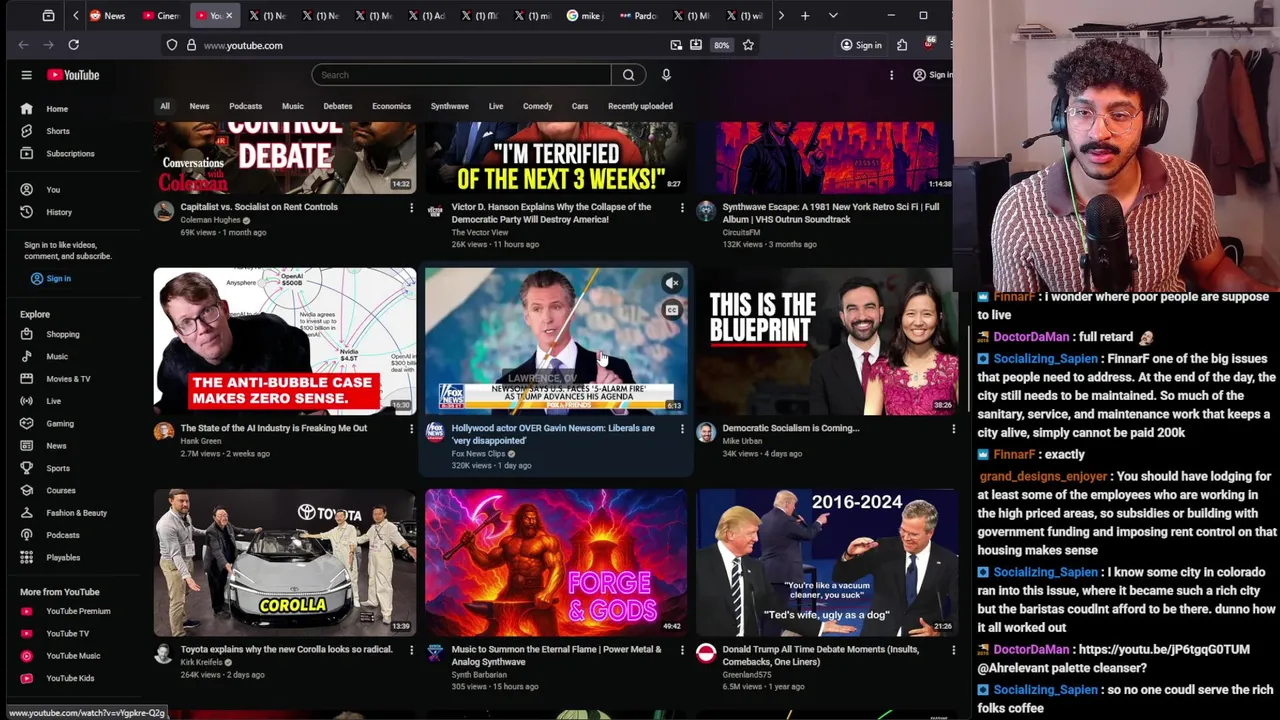Open Toyota Corolla video thumbnail
This screenshot has height=720, width=1280.
[x=285, y=562]
